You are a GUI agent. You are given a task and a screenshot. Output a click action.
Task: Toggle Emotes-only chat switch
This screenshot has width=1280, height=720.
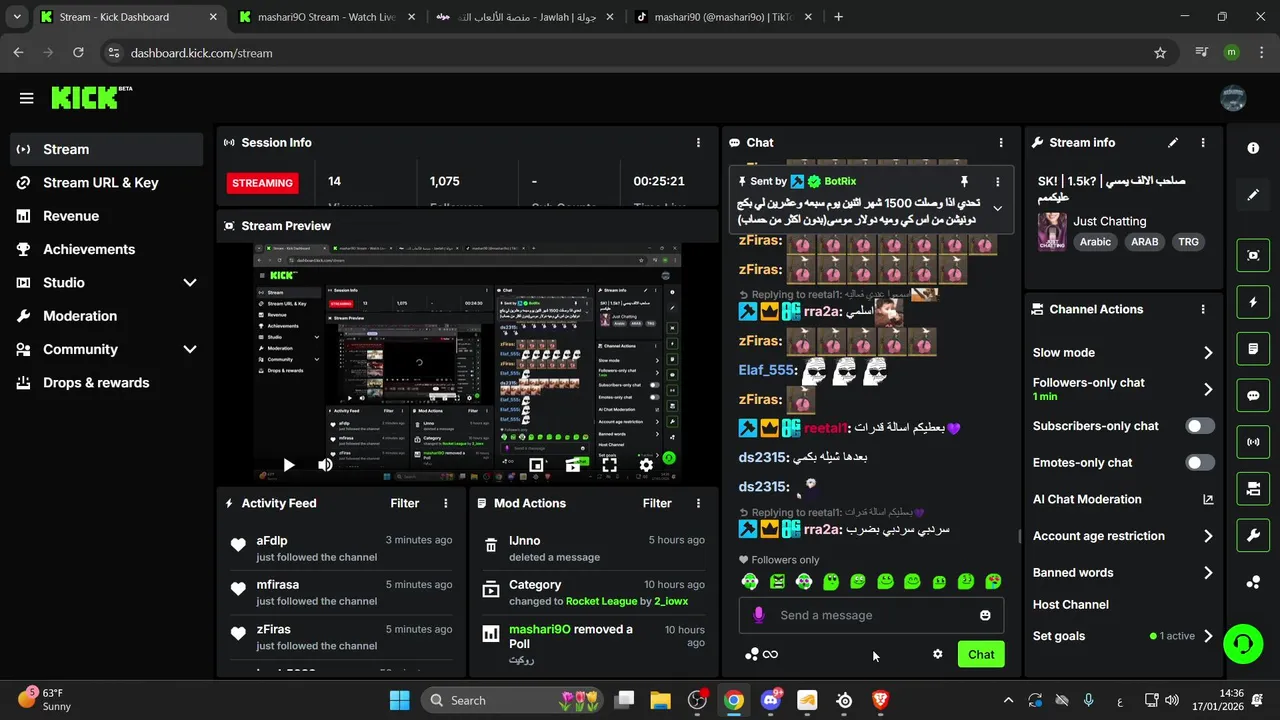(1200, 463)
